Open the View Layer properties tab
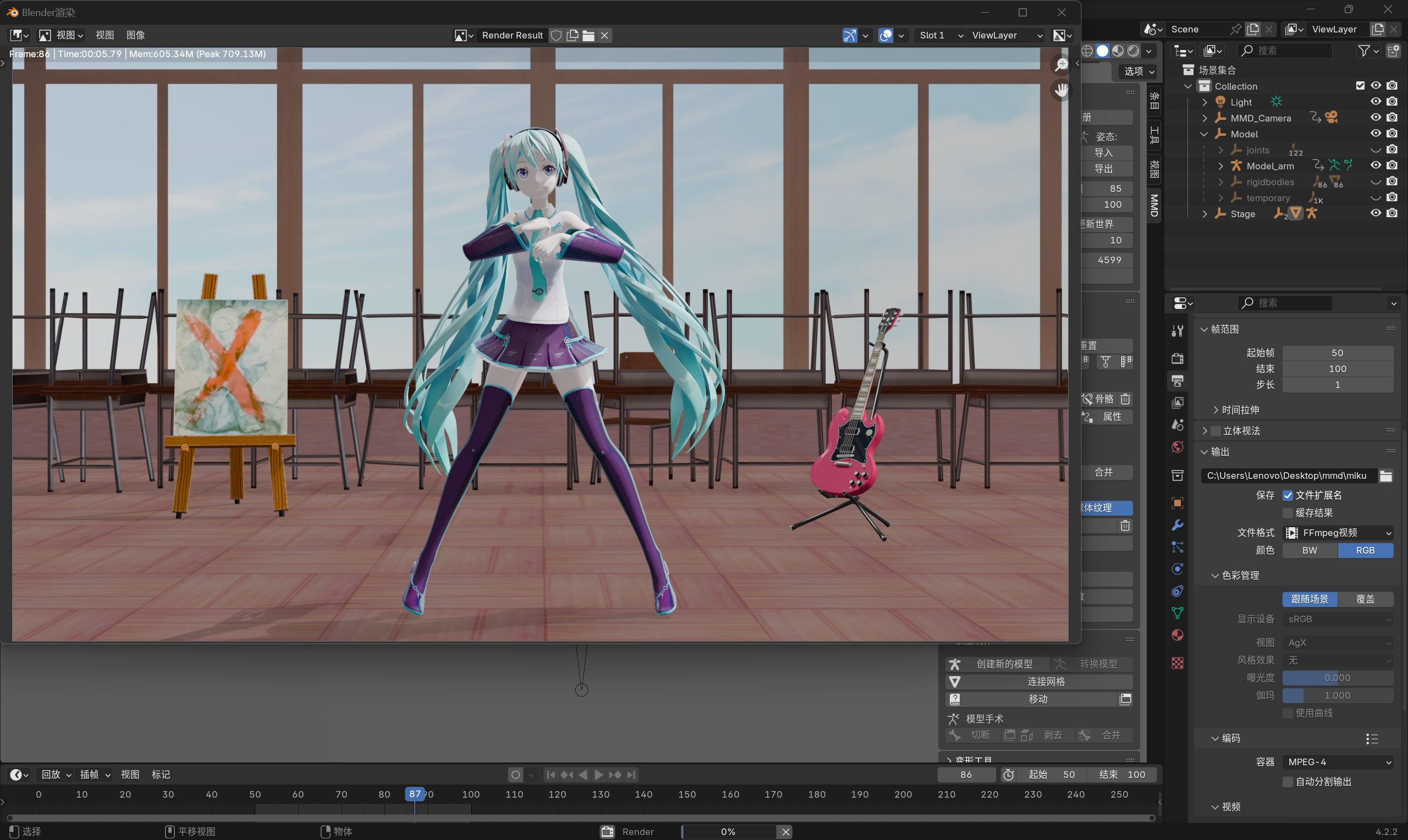1408x840 pixels. (x=1177, y=402)
